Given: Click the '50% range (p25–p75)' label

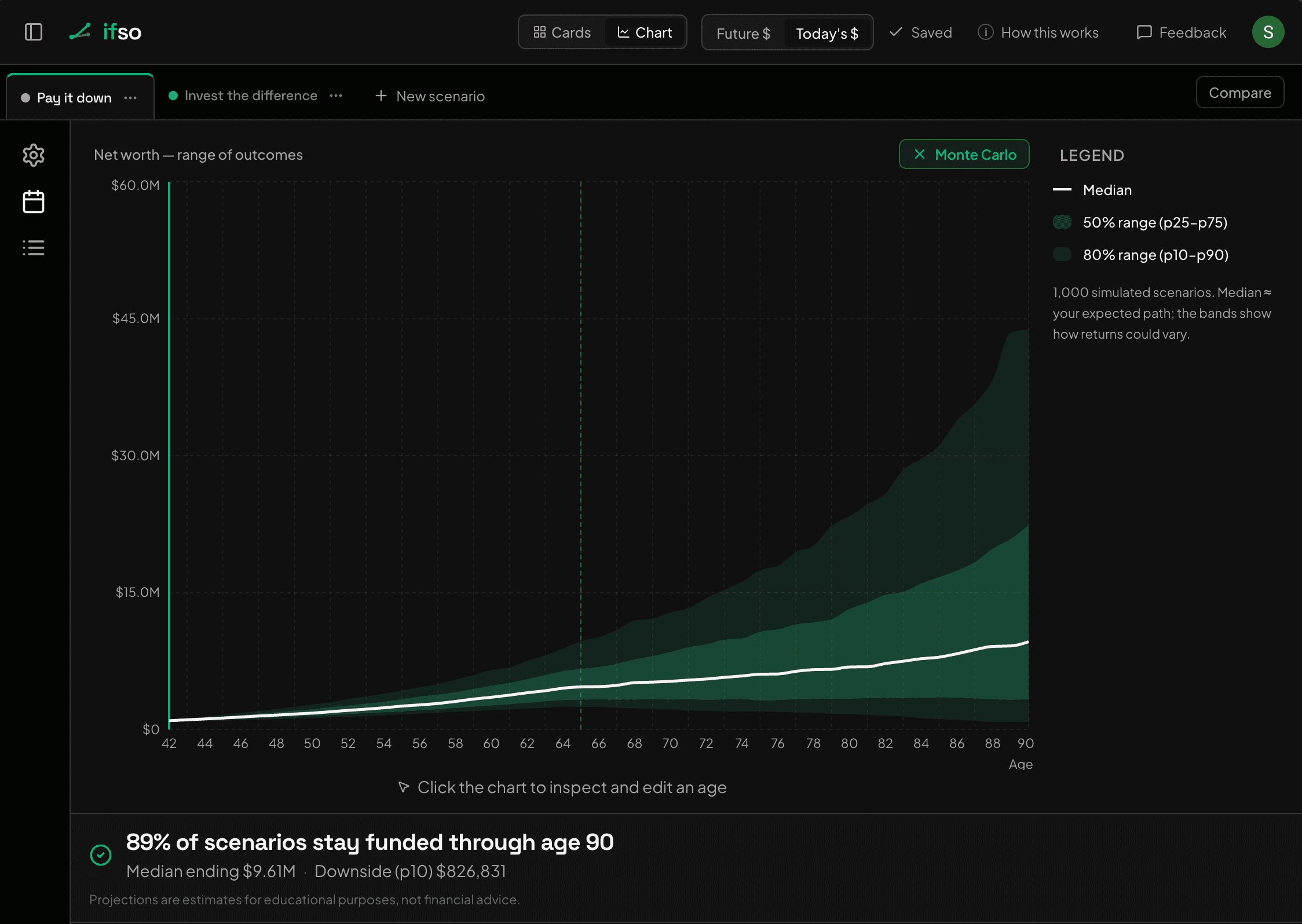Looking at the screenshot, I should 1155,222.
